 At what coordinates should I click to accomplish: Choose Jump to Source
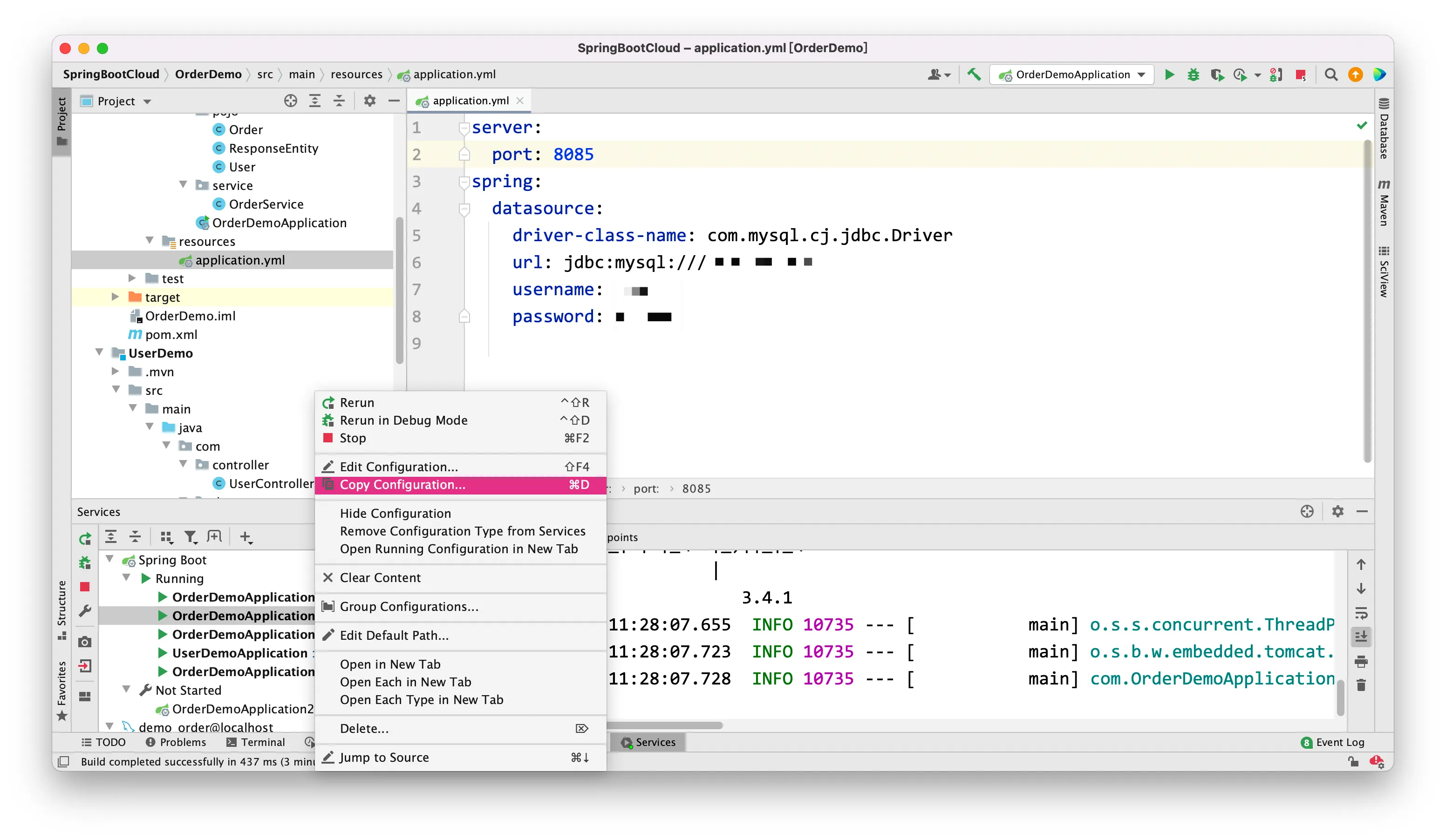(x=460, y=758)
